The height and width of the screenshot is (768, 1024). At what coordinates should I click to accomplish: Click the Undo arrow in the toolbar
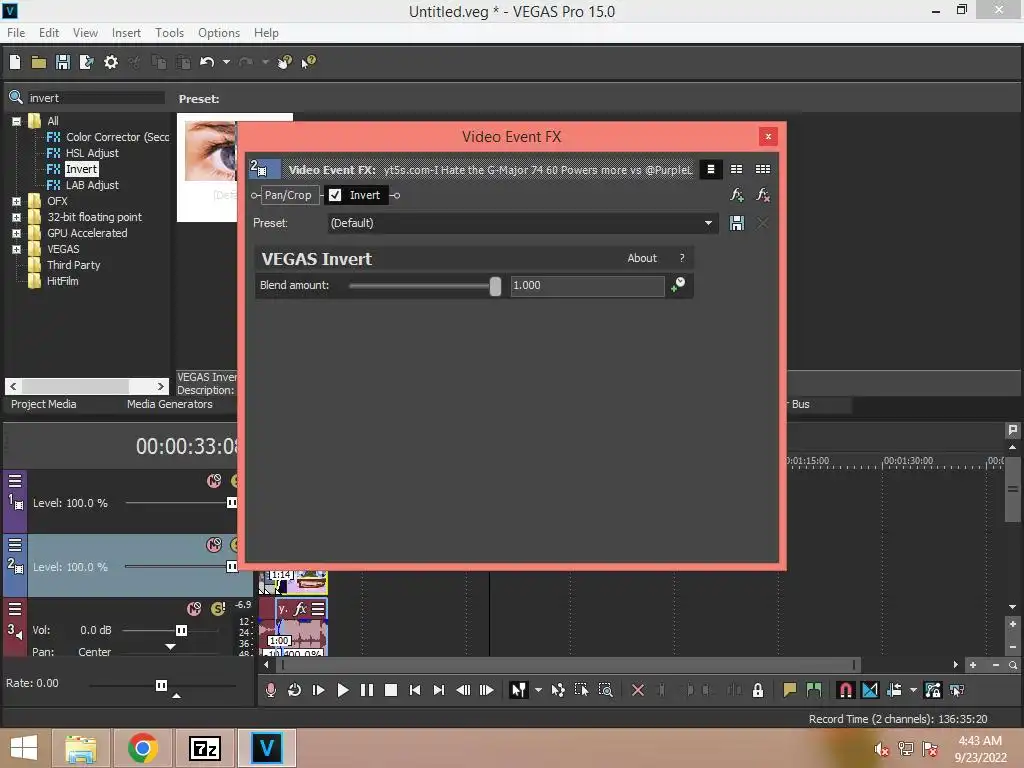tap(207, 62)
